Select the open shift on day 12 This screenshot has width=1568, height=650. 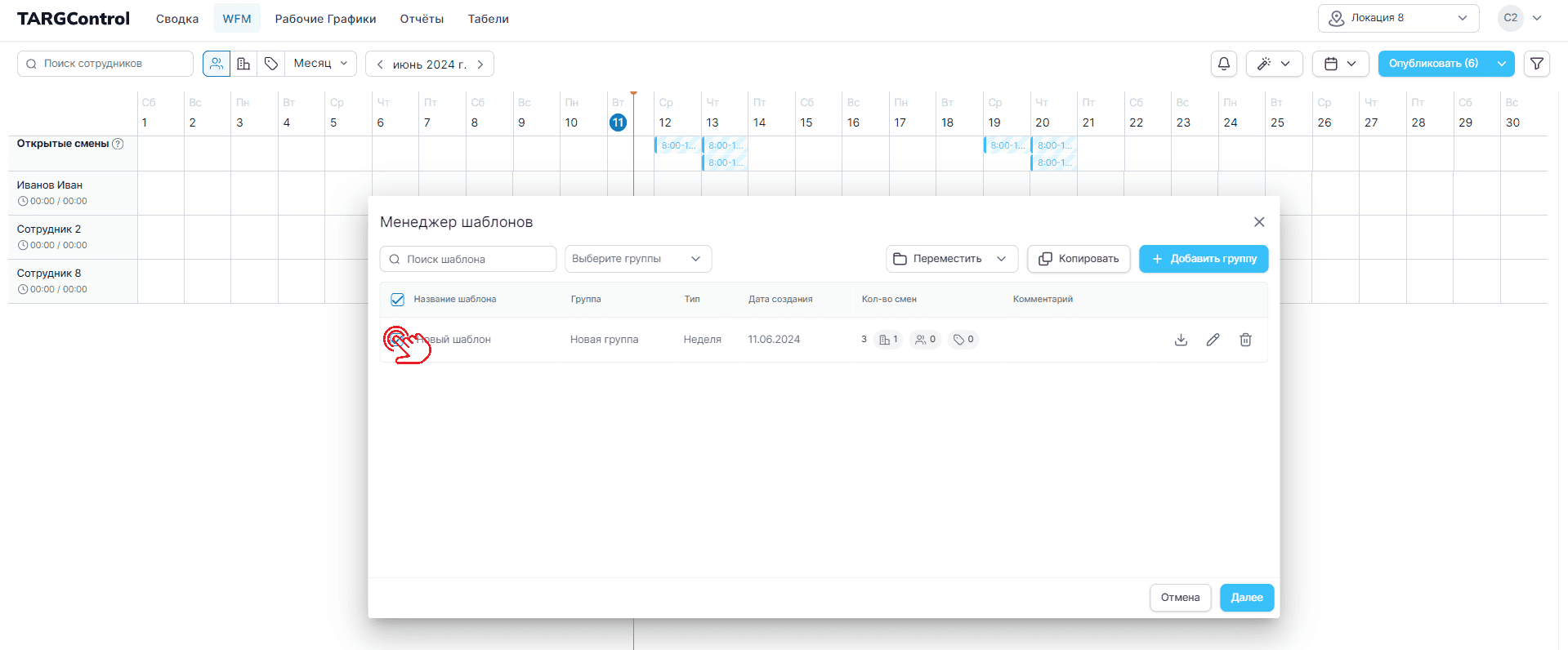click(x=677, y=145)
